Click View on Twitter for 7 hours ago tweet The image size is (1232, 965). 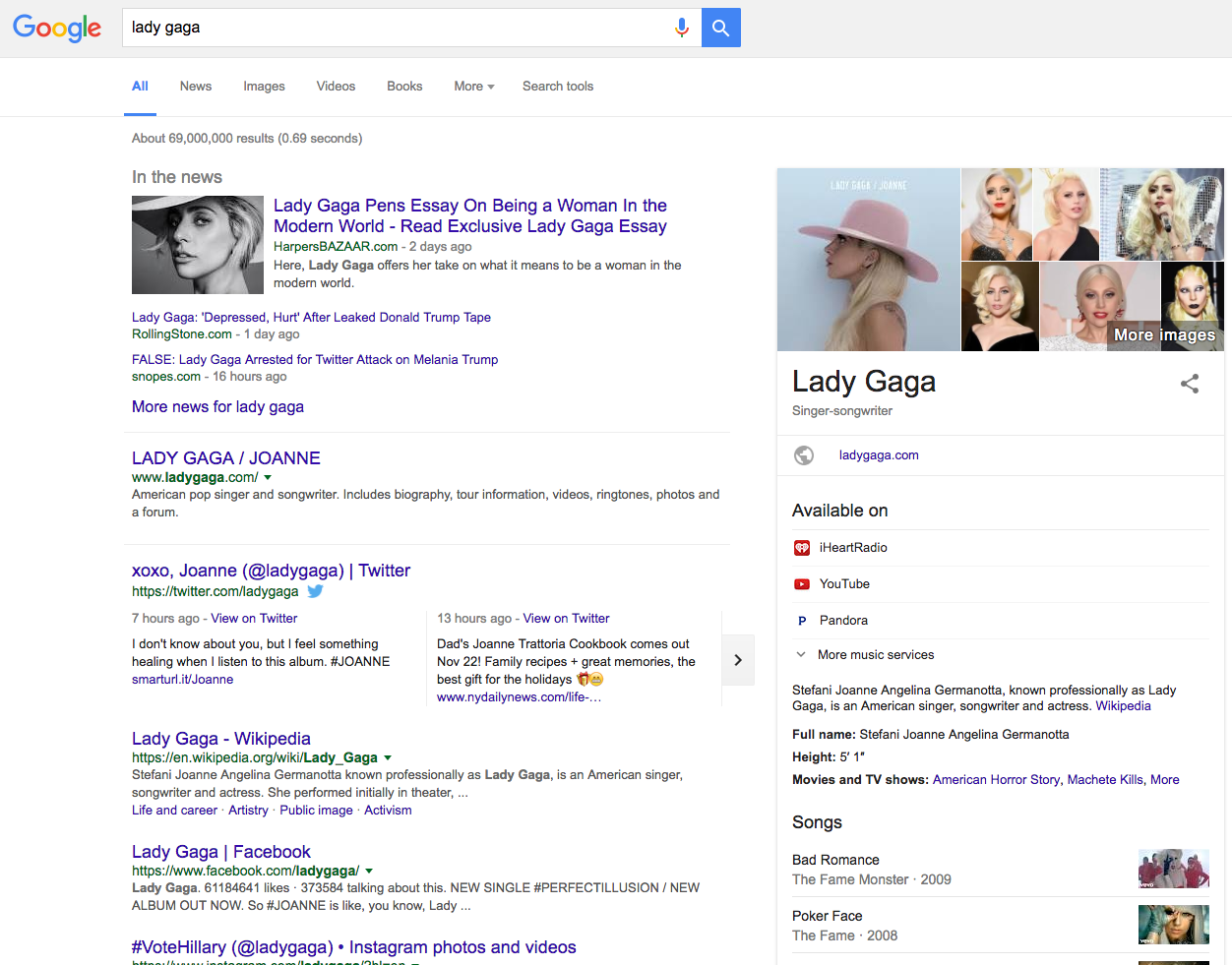tap(254, 619)
